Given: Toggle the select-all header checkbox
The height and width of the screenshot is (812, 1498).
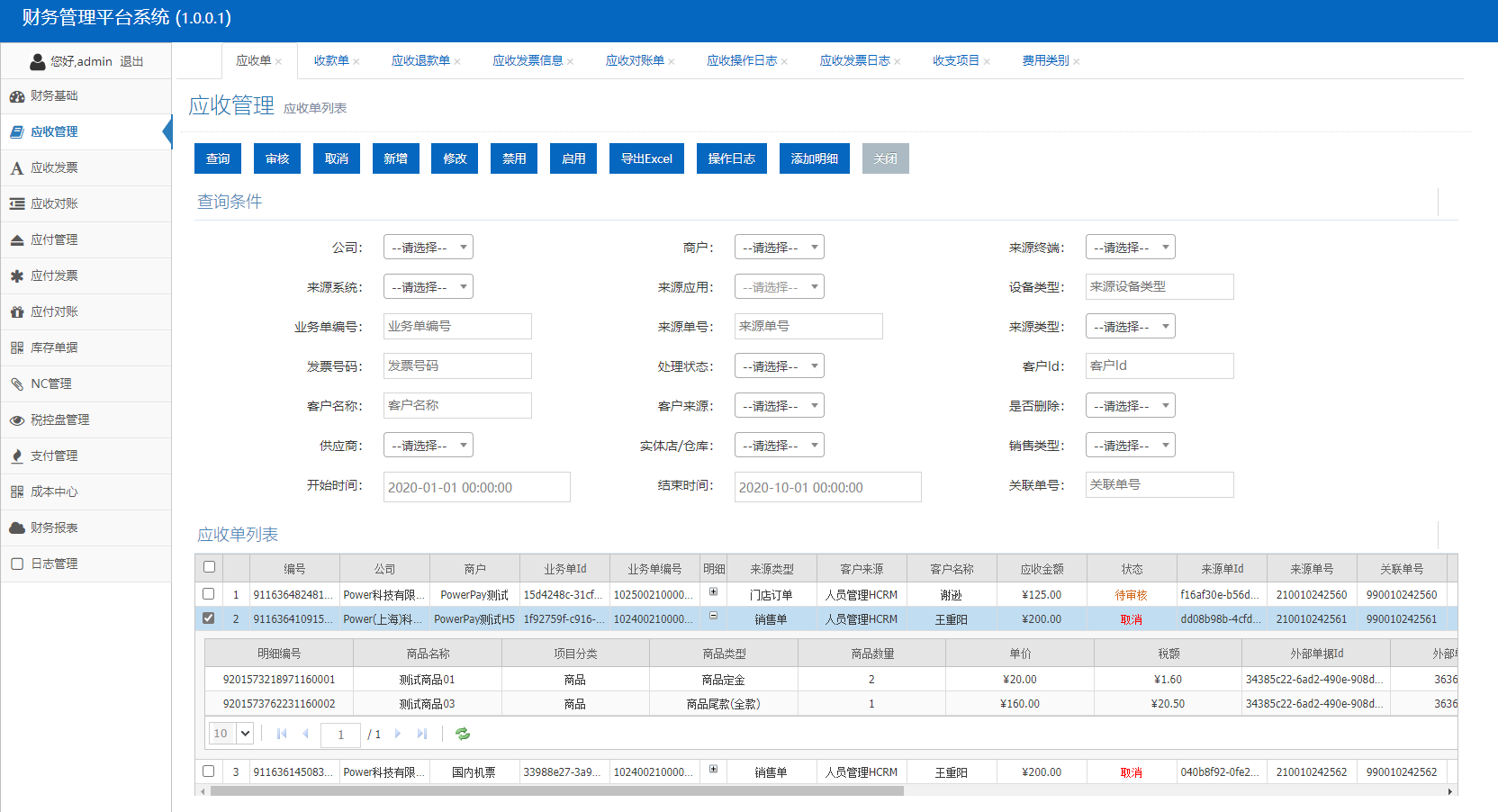Looking at the screenshot, I should point(209,567).
